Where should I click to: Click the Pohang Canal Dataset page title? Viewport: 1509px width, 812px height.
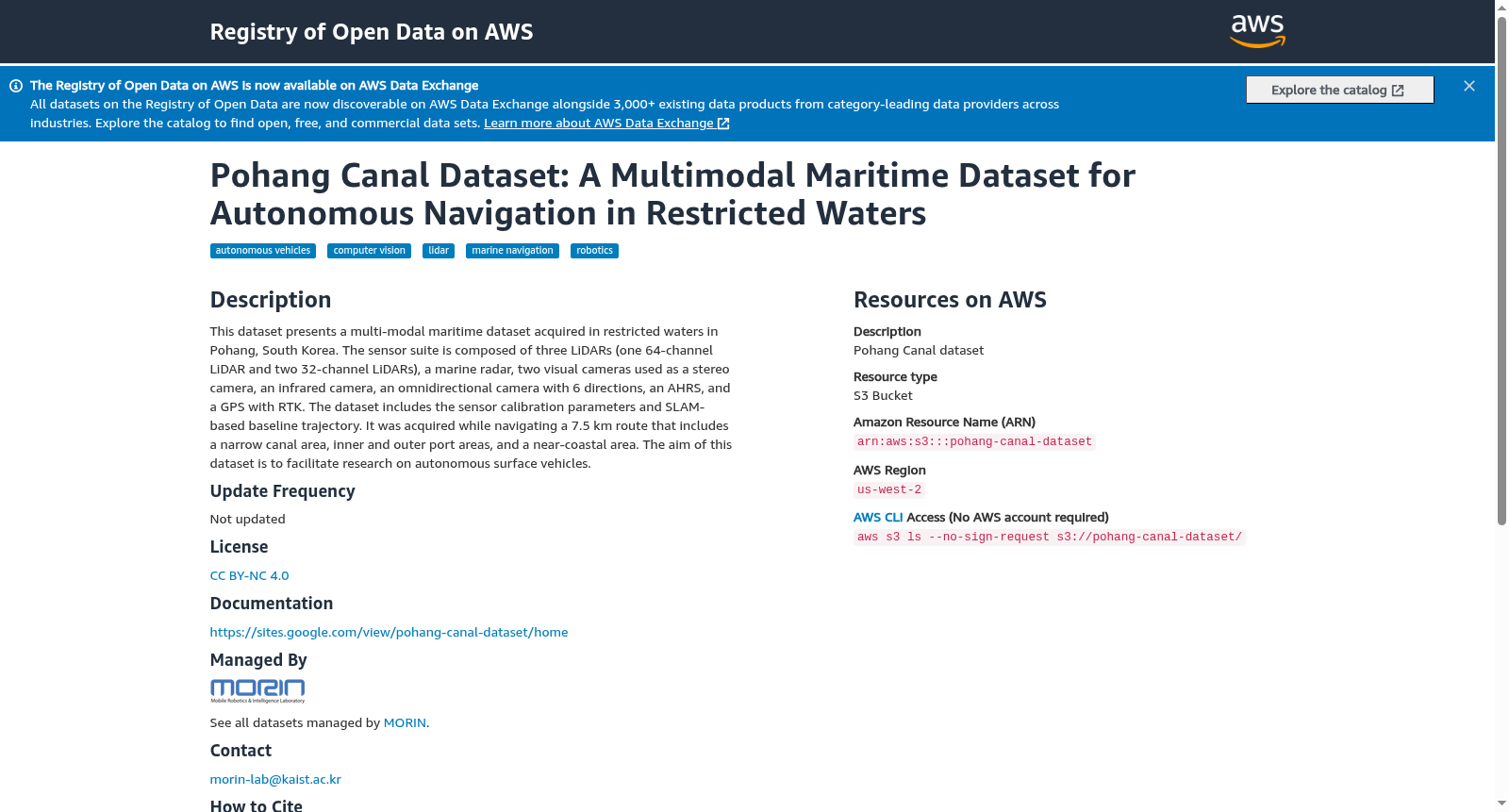coord(673,194)
